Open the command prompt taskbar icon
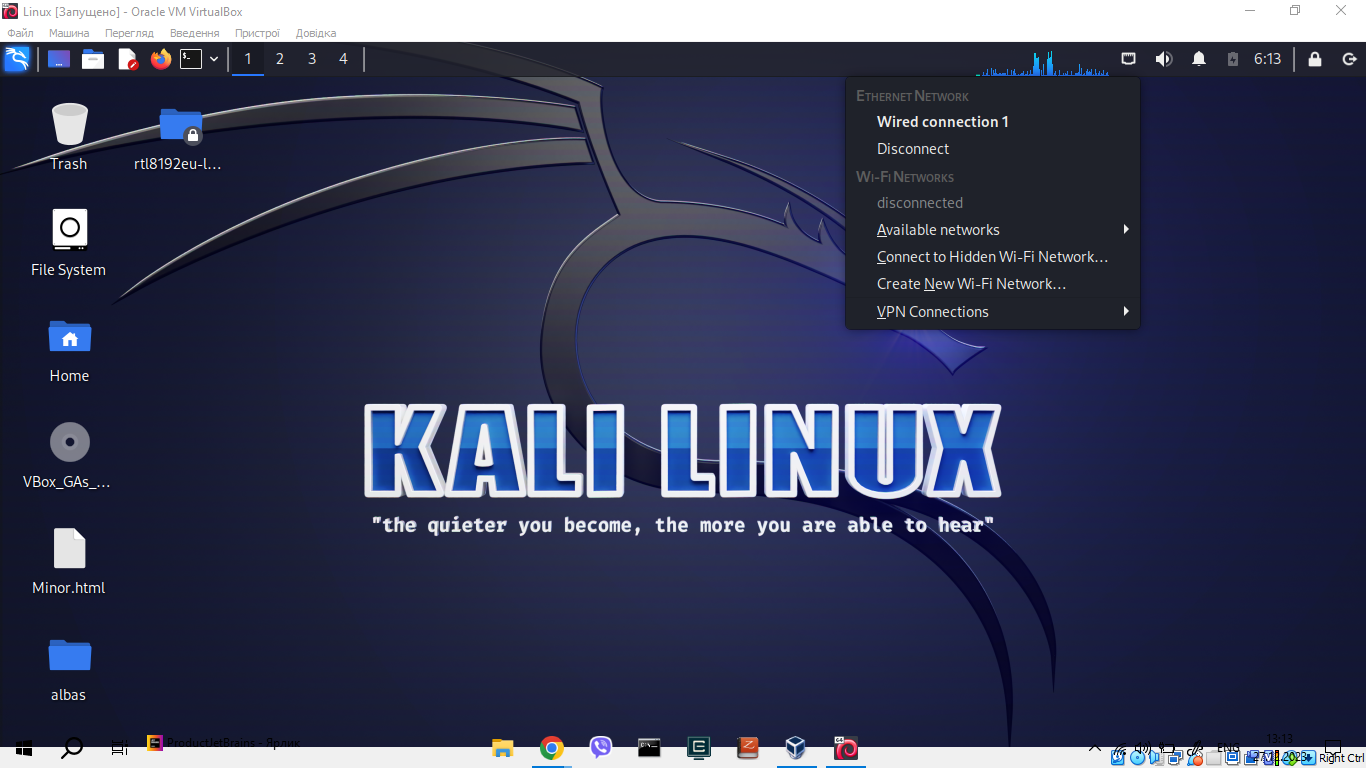This screenshot has width=1366, height=768. click(649, 748)
